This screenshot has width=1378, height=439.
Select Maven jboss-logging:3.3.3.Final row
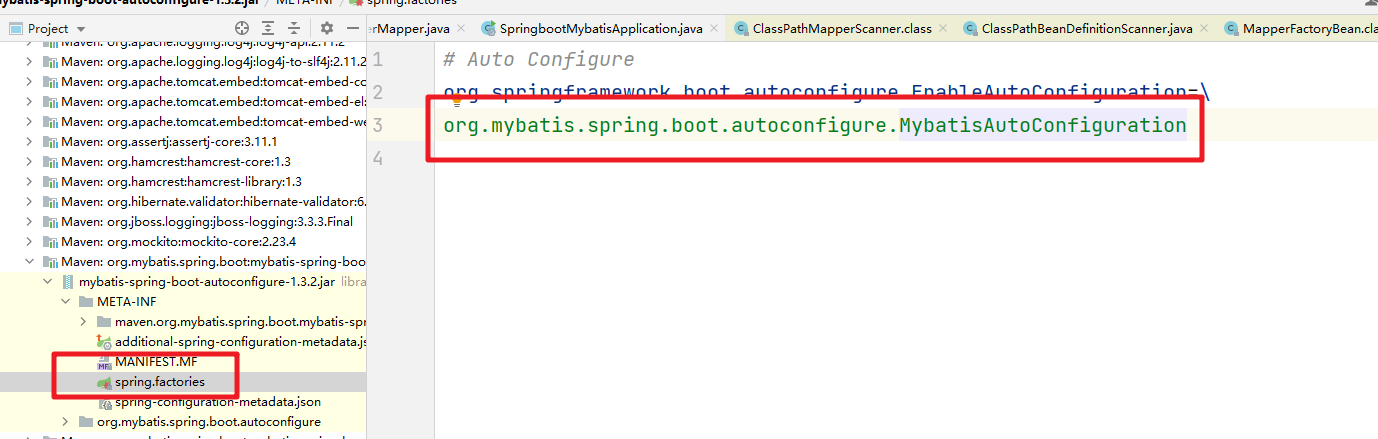183,222
